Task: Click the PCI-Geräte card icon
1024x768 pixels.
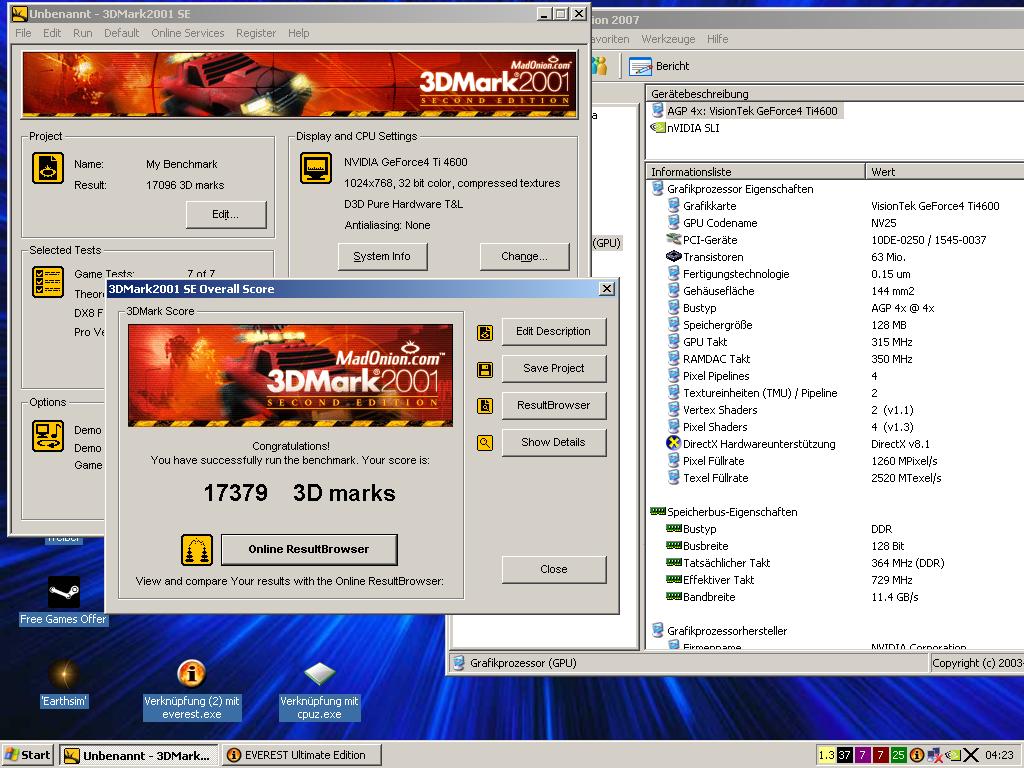Action: (673, 239)
